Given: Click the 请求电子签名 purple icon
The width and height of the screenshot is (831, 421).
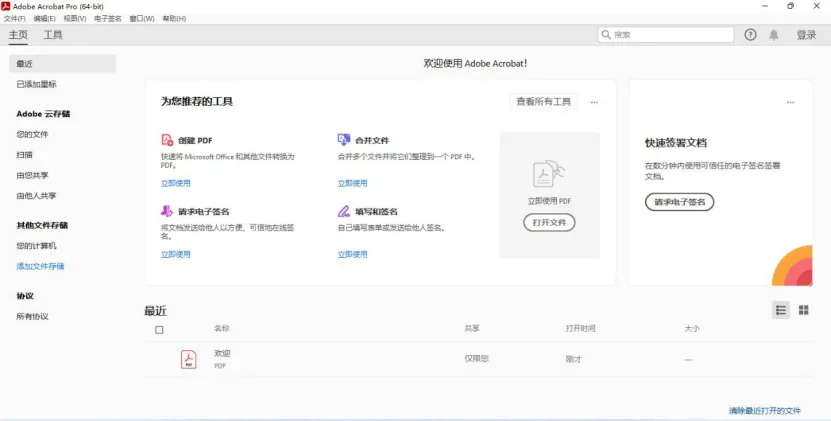Looking at the screenshot, I should tap(167, 211).
